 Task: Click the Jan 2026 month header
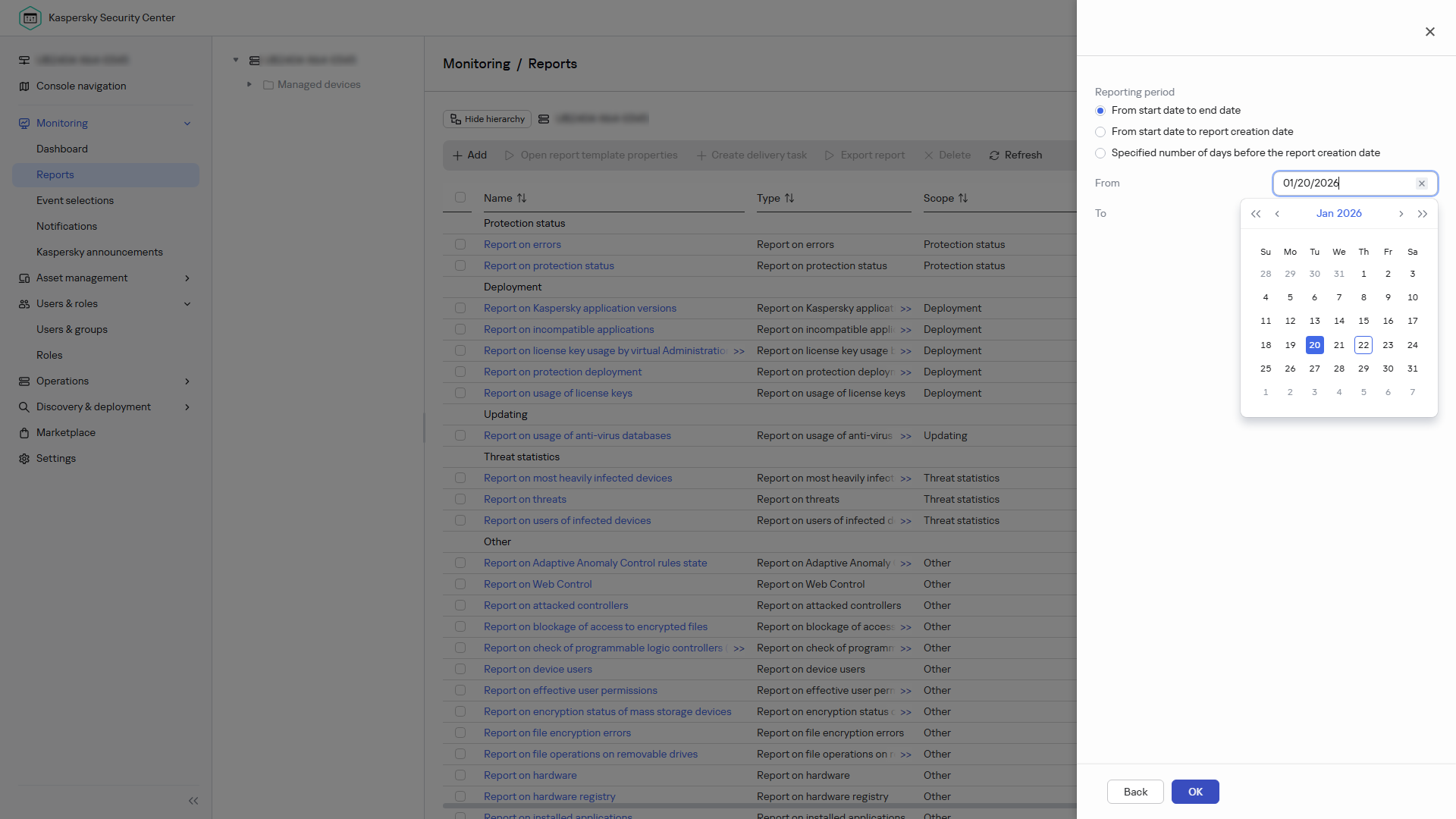[x=1339, y=214]
